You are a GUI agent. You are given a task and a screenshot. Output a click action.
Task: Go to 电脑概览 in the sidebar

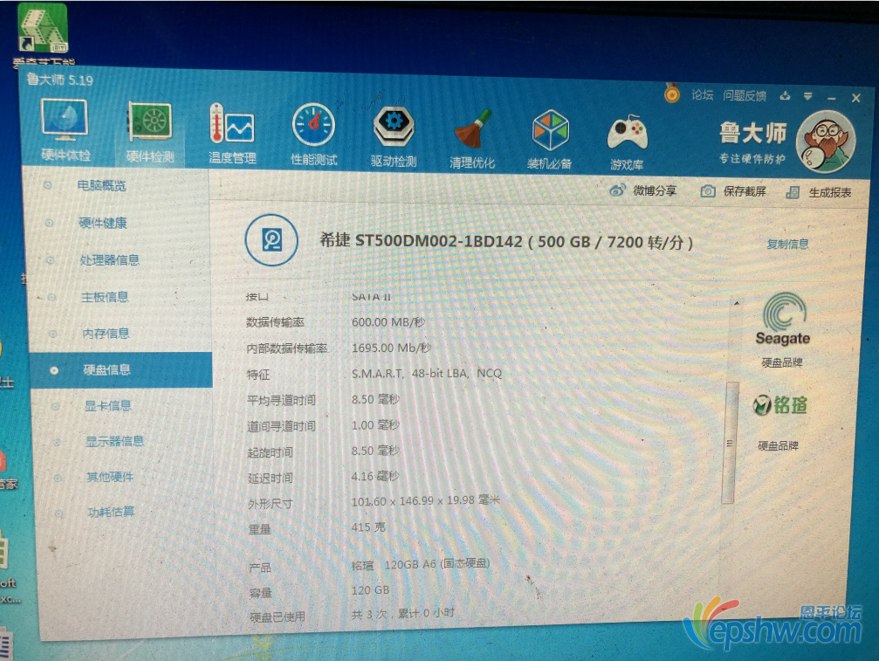click(x=101, y=186)
